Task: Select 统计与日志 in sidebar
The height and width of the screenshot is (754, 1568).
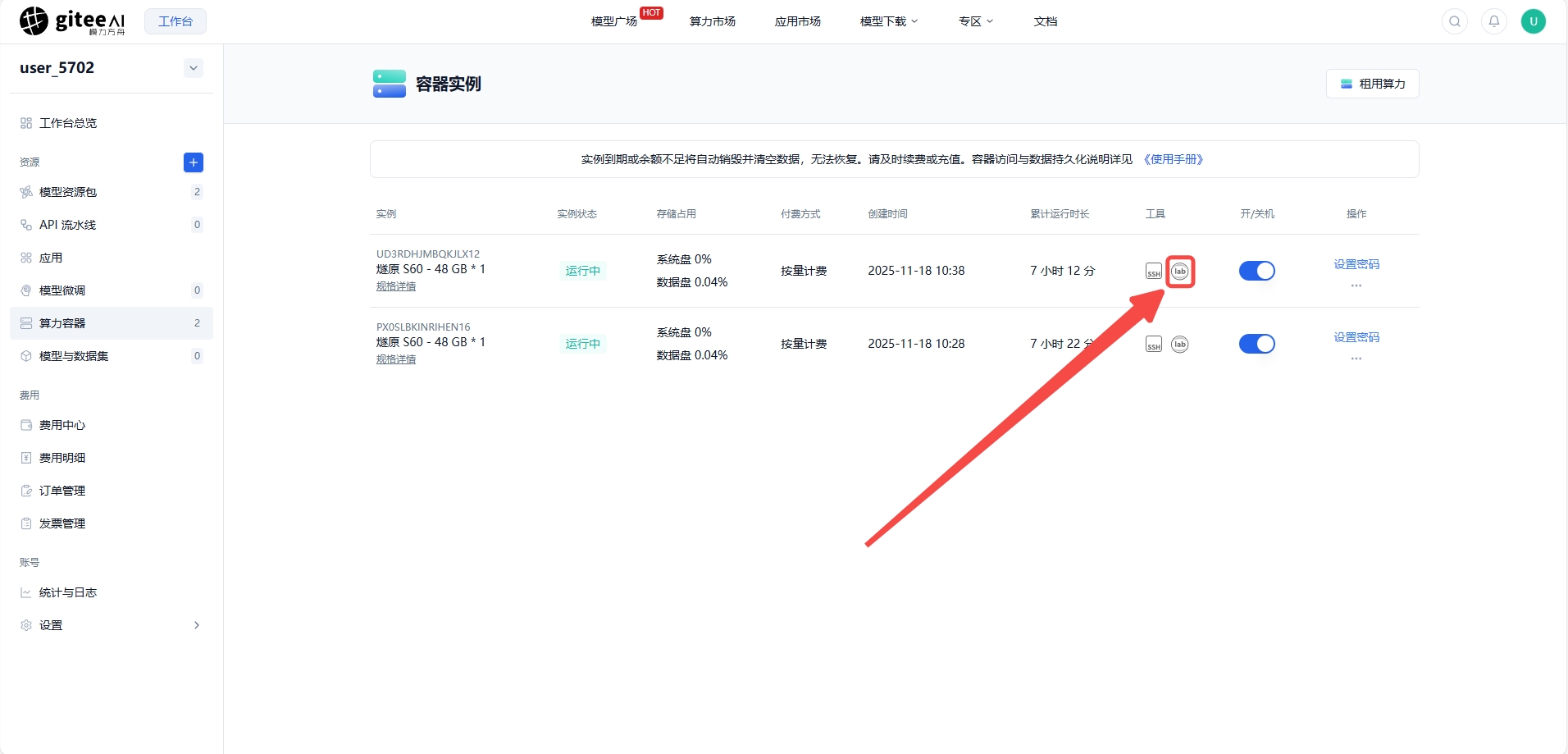Action: (x=112, y=592)
